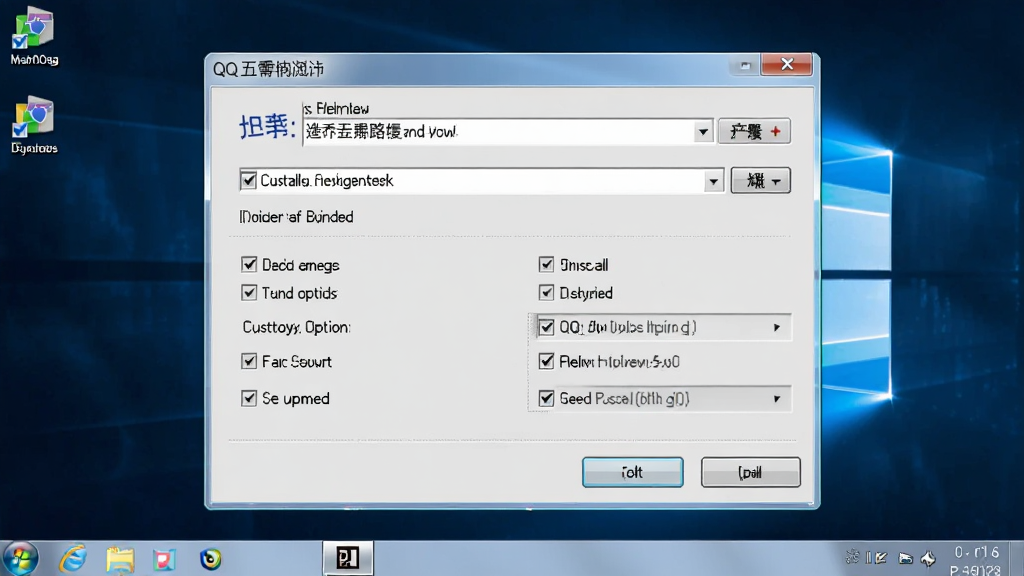Click inside the top combo text field
Screen dimensions: 1024x576
pos(499,132)
